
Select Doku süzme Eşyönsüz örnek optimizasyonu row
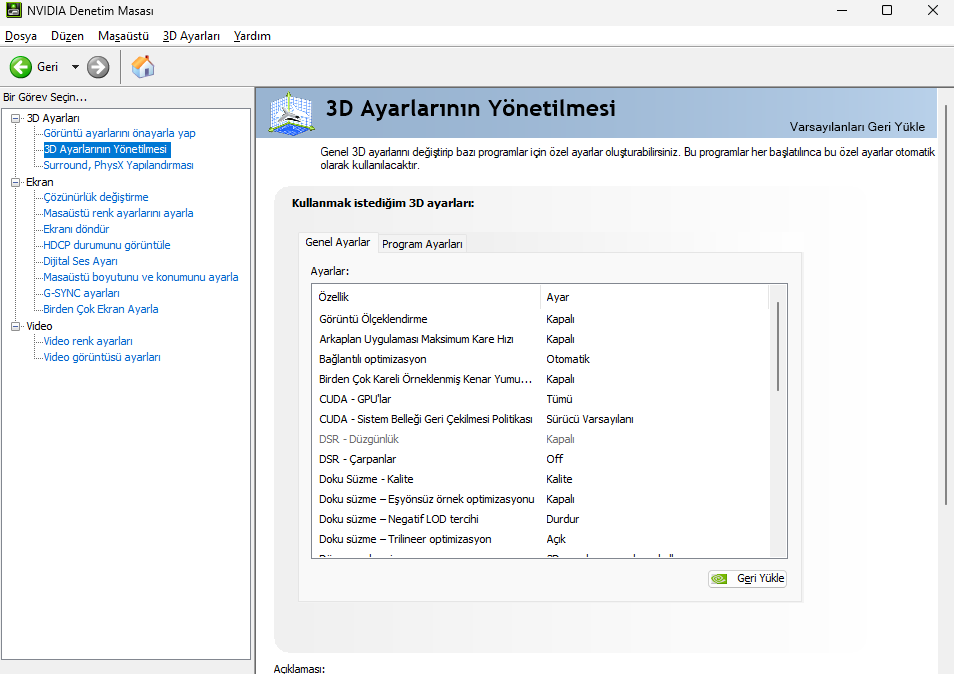coord(540,499)
